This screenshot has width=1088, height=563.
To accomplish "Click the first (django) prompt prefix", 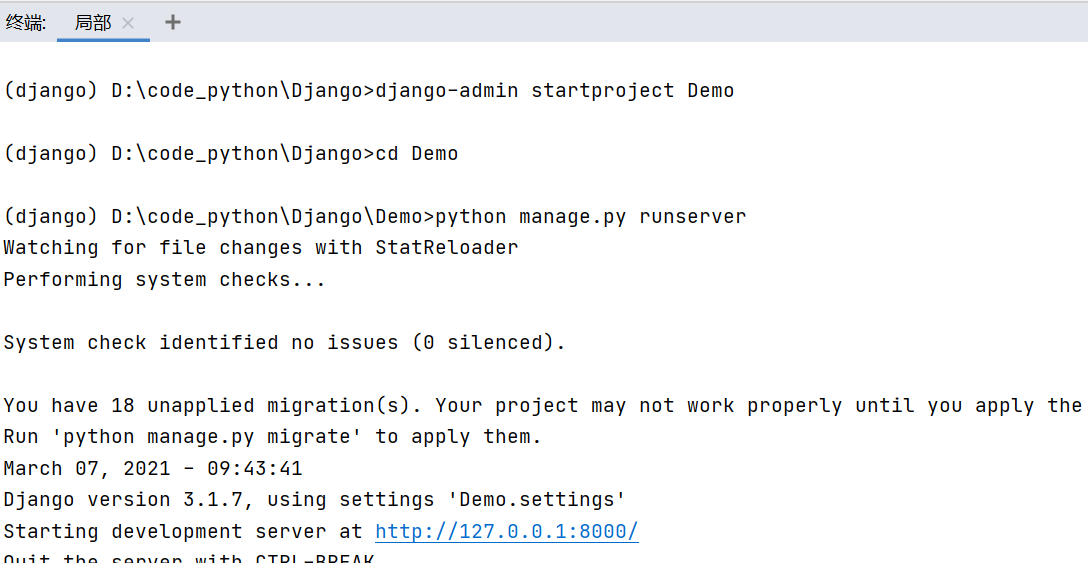I will tap(50, 91).
